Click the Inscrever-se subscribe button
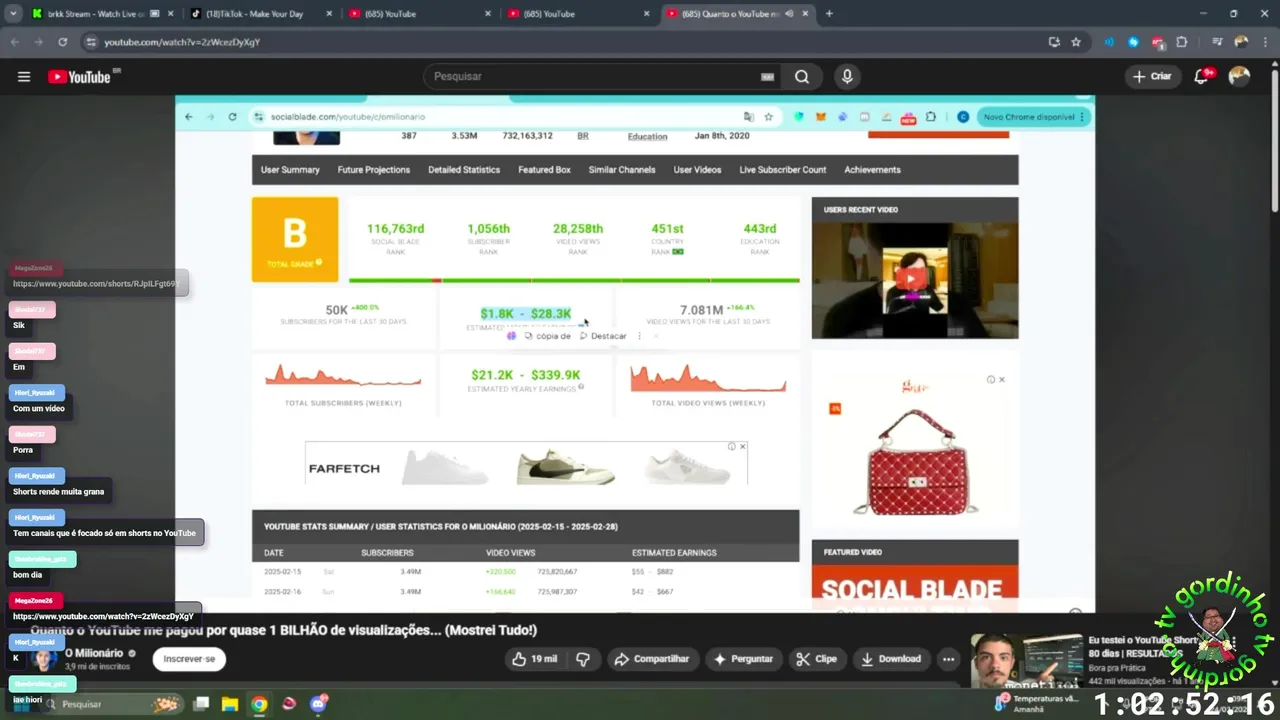 [189, 659]
